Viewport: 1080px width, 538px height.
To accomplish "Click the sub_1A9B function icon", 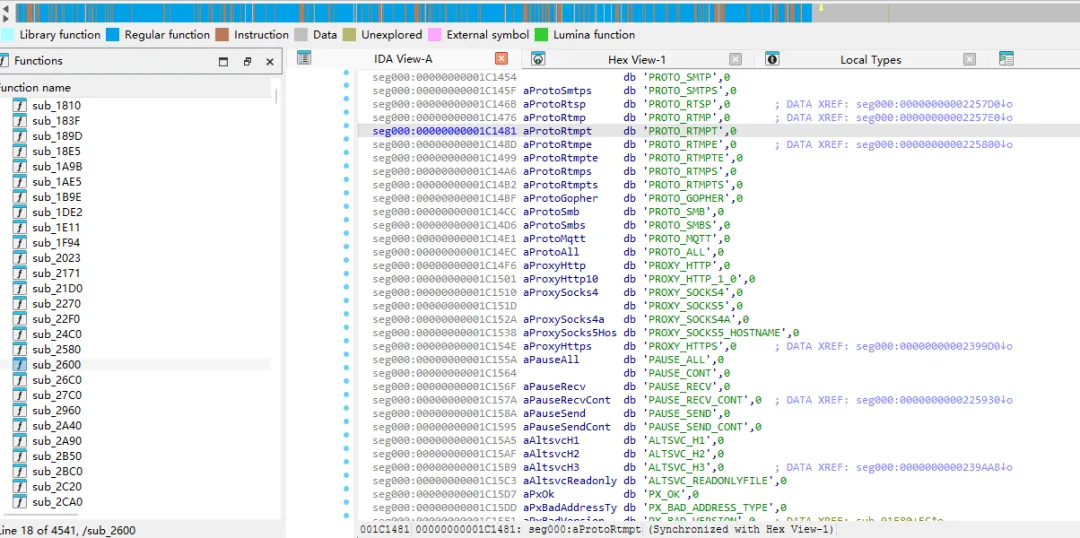I will tap(20, 166).
